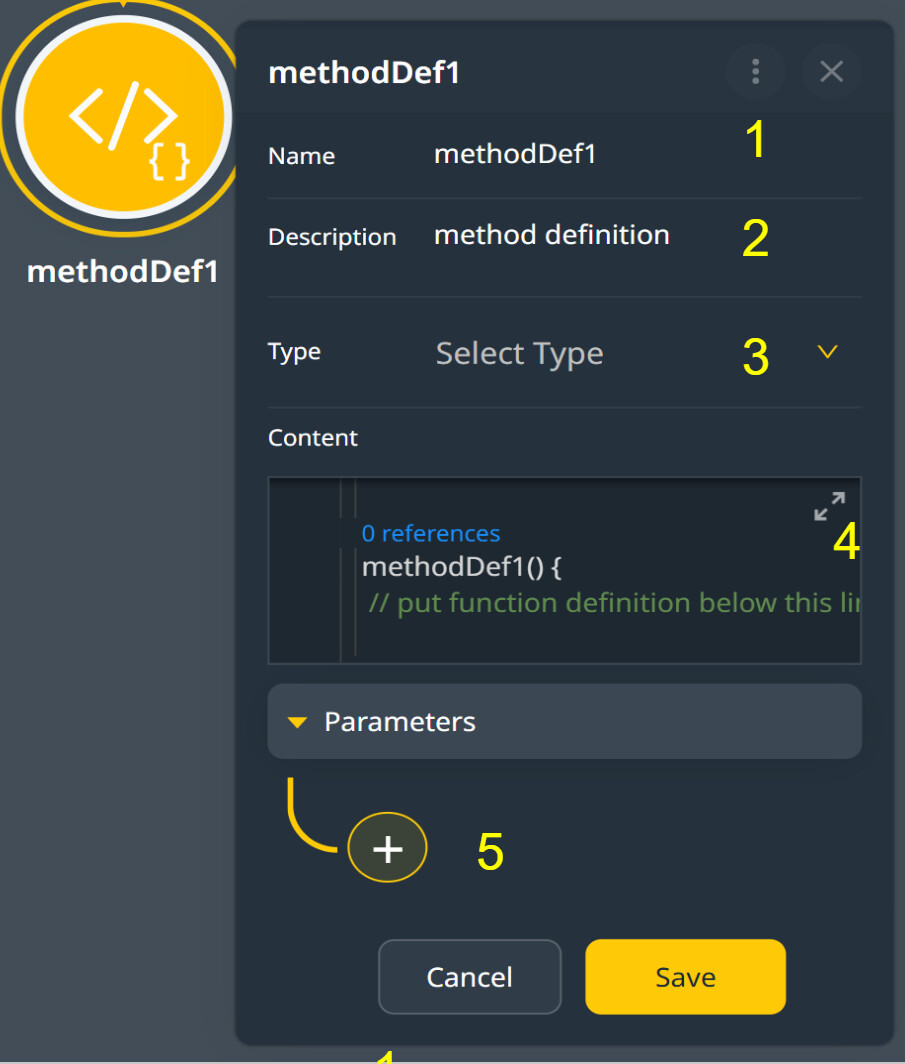Open the three-dot options menu
Viewport: 905px width, 1064px height.
755,71
